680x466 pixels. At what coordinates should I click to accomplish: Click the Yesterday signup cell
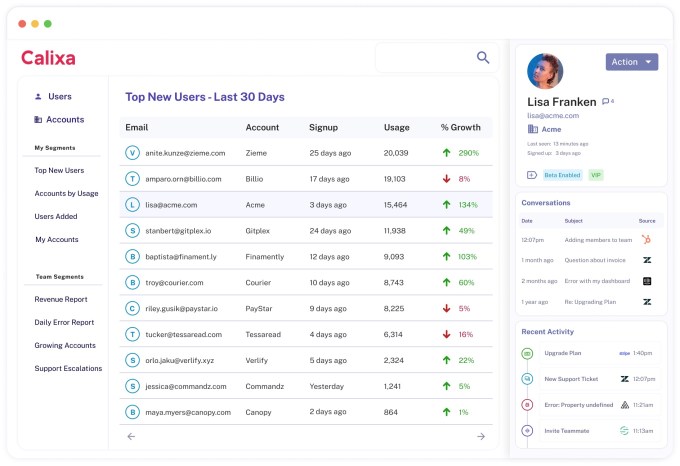[x=327, y=386]
